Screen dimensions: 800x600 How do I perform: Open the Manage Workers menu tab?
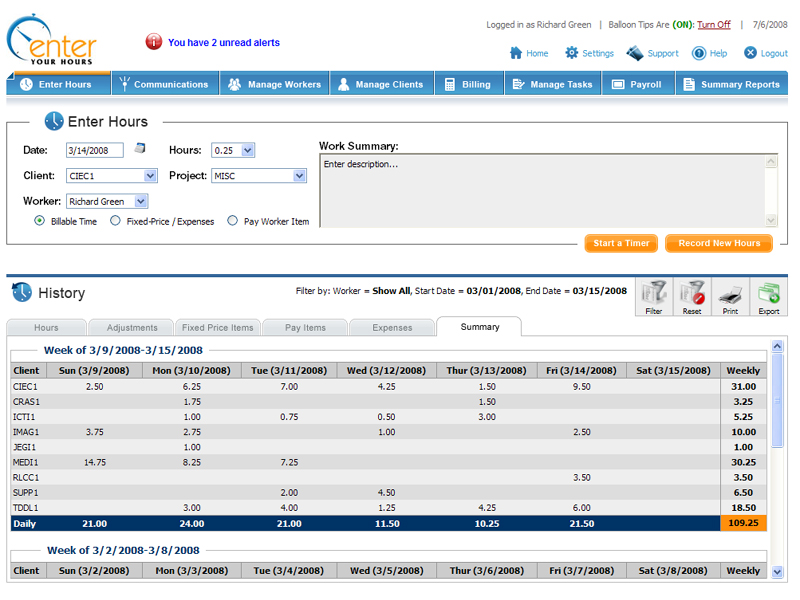click(274, 85)
